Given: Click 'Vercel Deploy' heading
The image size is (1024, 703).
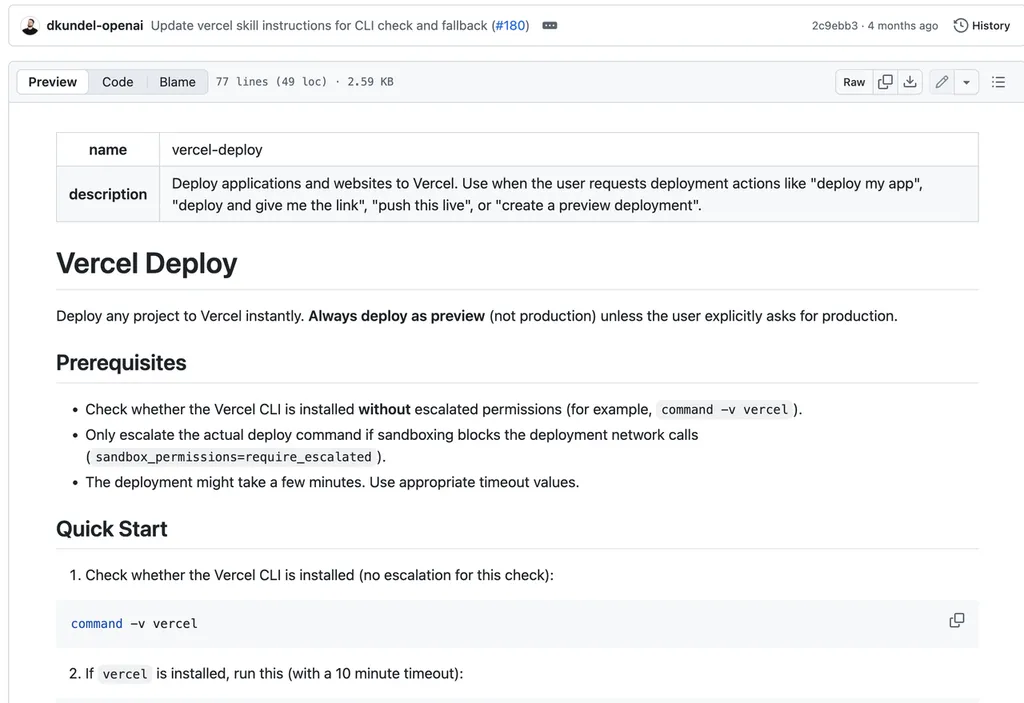Looking at the screenshot, I should (147, 264).
